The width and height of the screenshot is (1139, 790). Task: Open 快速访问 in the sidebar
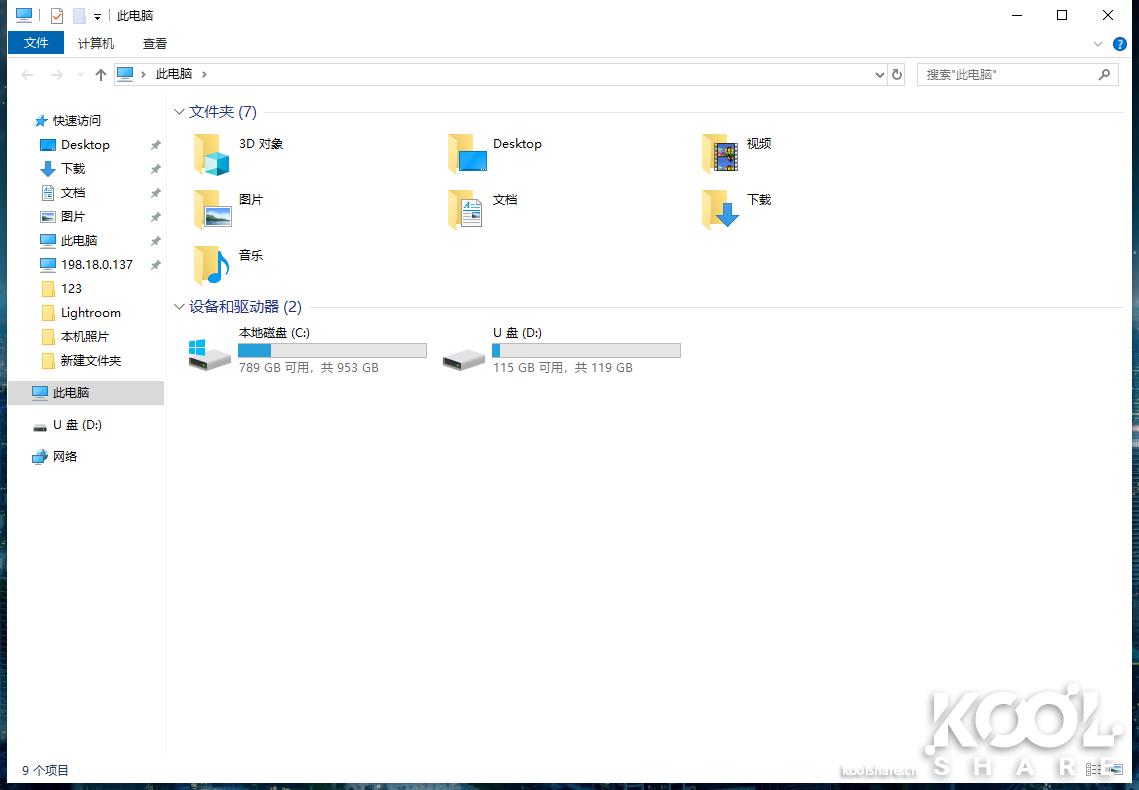tap(76, 121)
